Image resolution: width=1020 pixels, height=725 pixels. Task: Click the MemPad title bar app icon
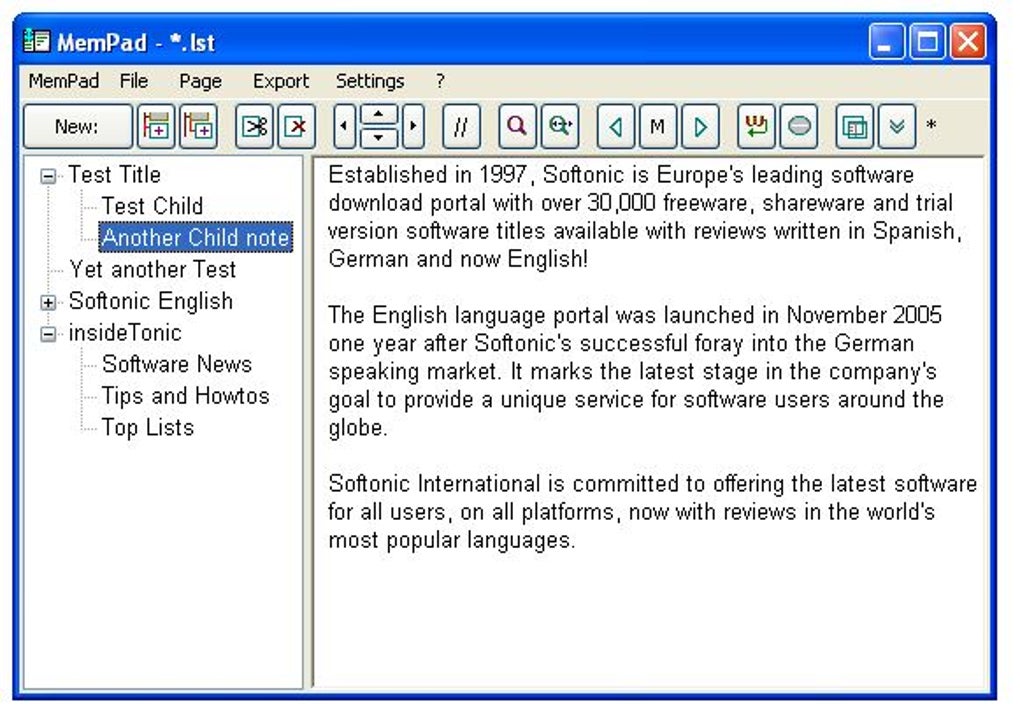36,42
